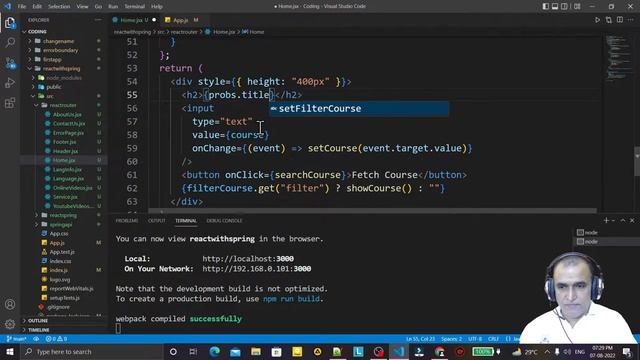640x360 pixels.
Task: Open Chrome from the taskbar
Action: click(x=440, y=351)
